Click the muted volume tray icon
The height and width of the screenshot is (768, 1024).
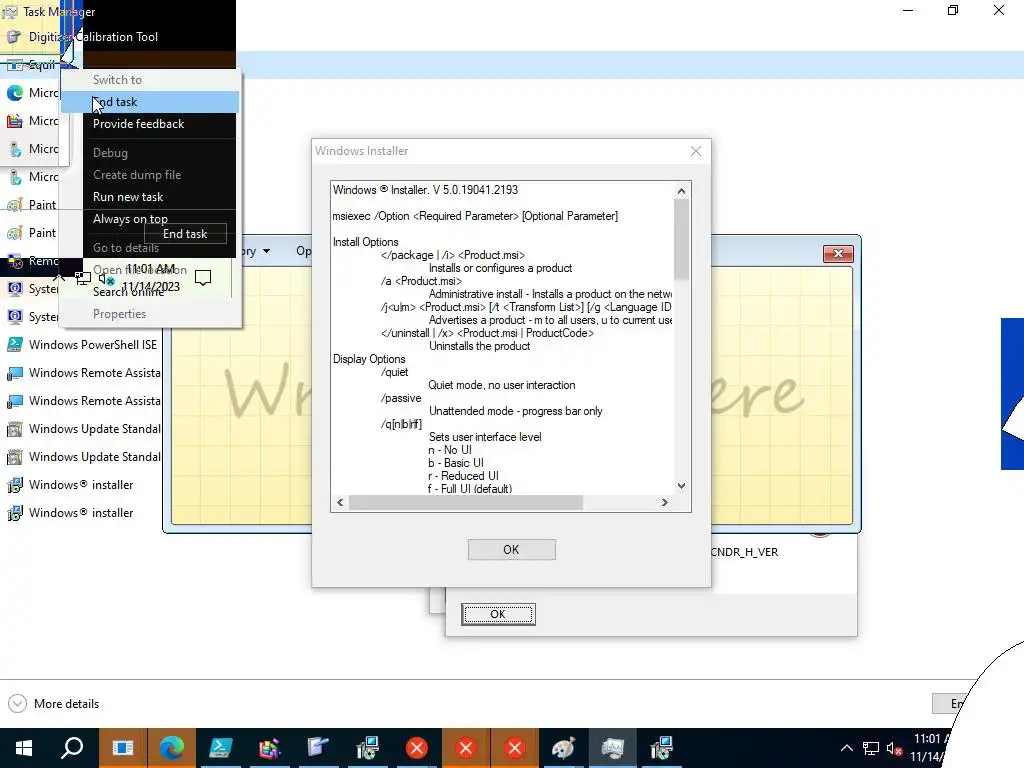point(895,748)
